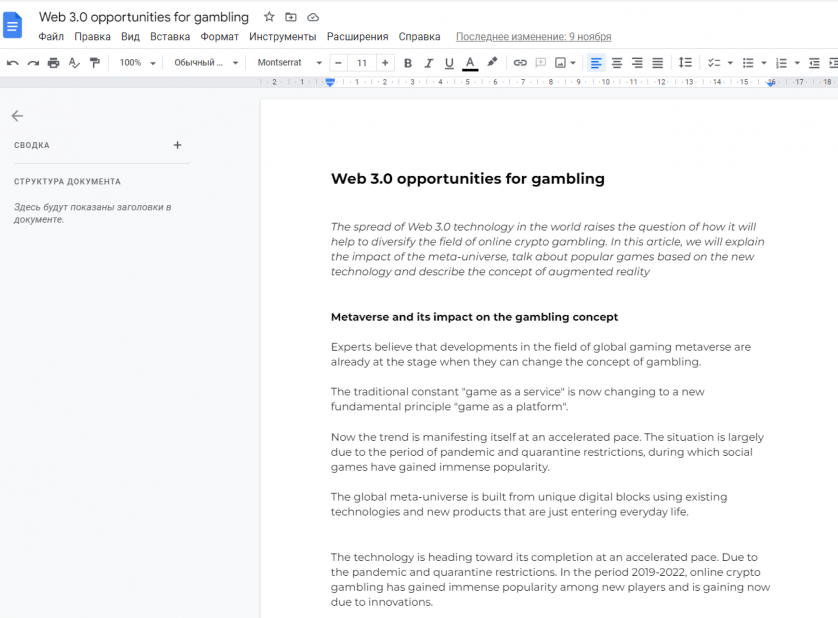The width and height of the screenshot is (838, 618).
Task: Increase font size with plus button
Action: coord(385,63)
